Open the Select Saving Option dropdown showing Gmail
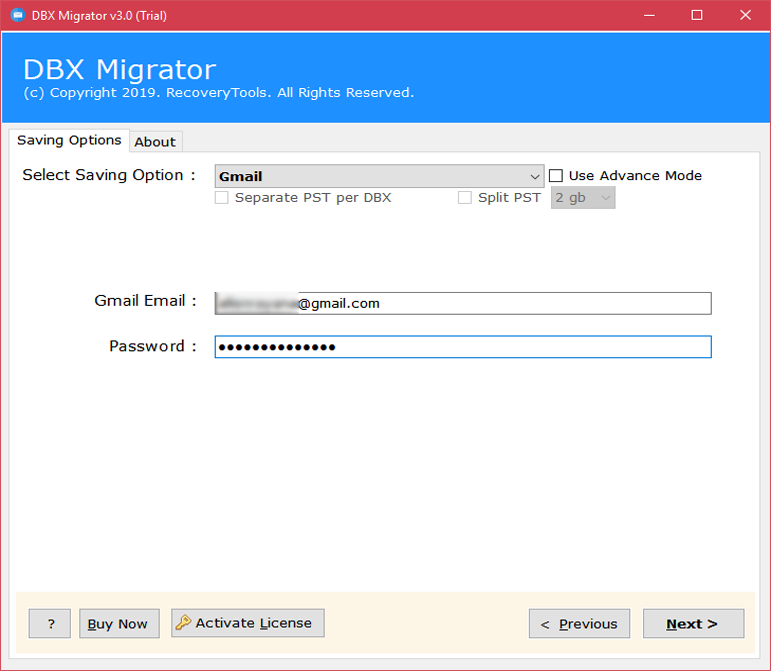The height and width of the screenshot is (671, 771). [x=379, y=176]
